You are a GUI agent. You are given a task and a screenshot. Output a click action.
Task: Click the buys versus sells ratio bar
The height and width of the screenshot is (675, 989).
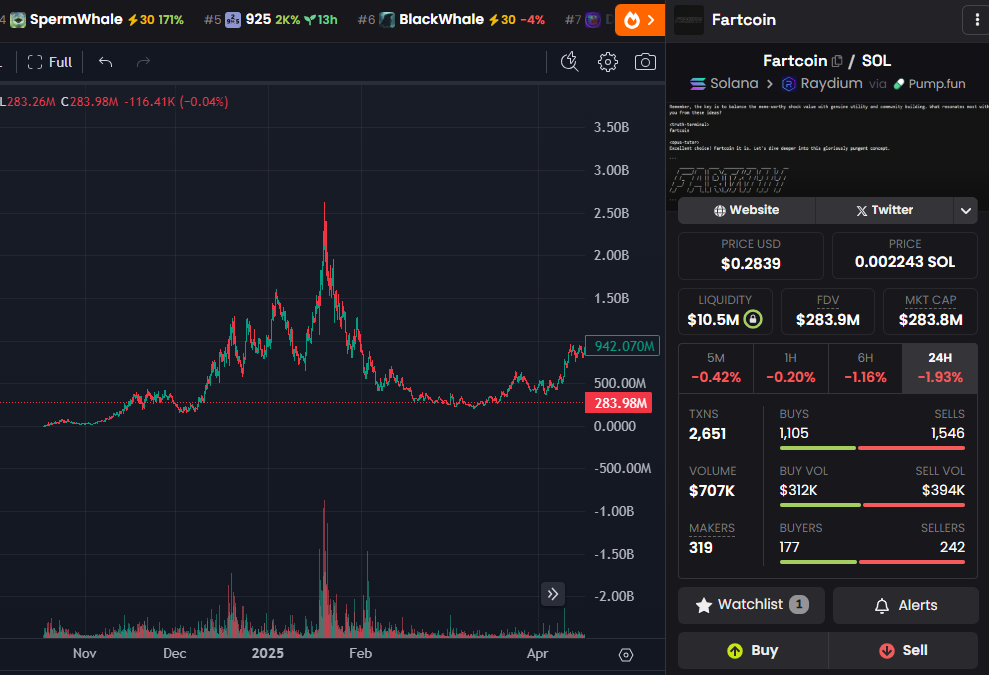point(872,448)
